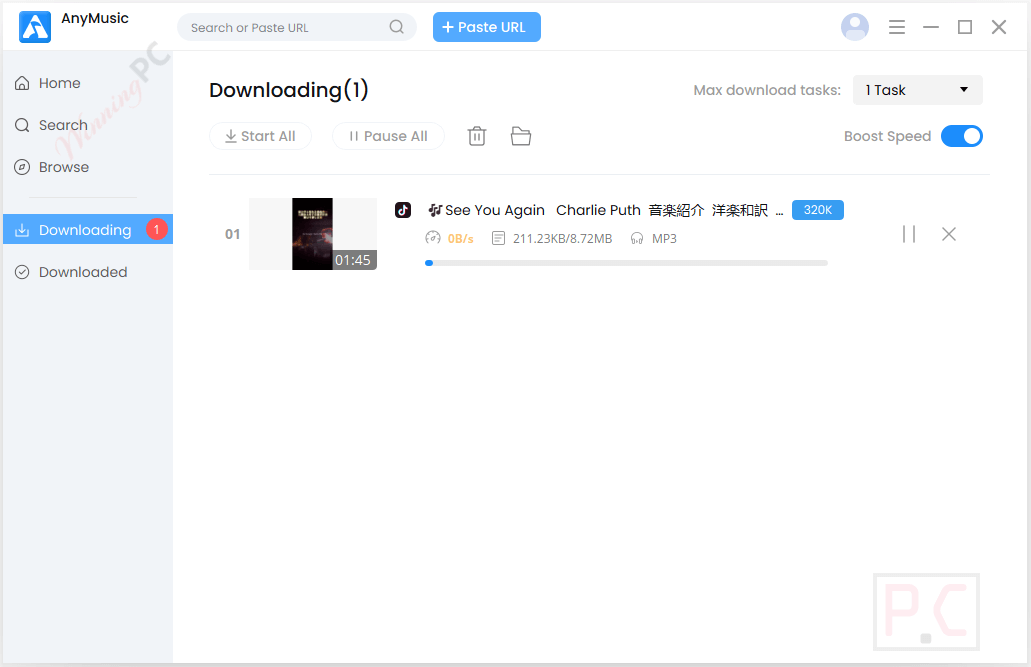
Task: Click the download progress bar
Action: point(626,263)
